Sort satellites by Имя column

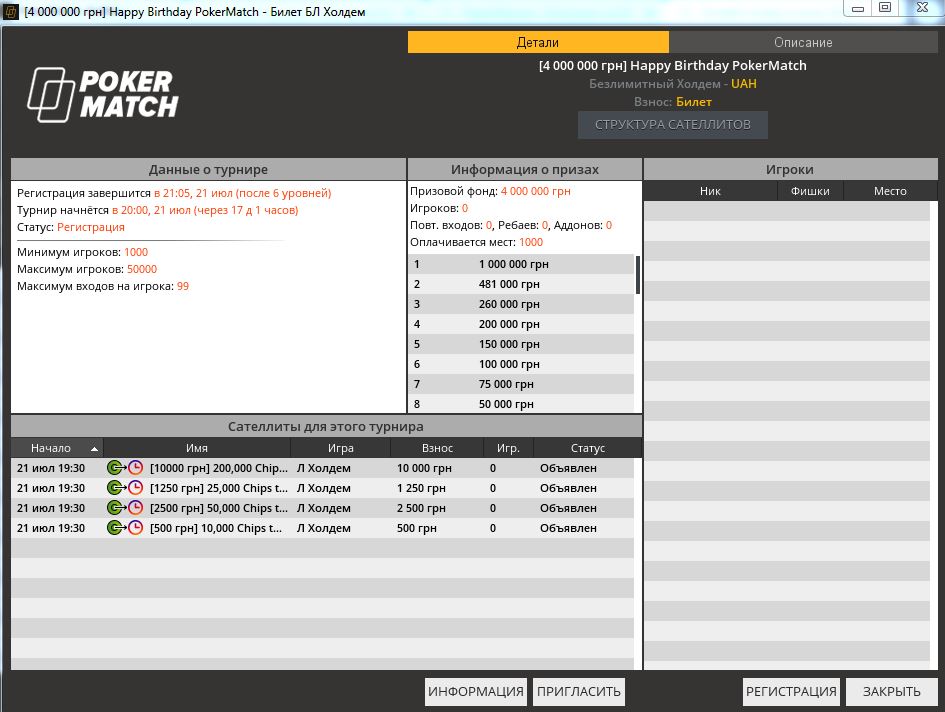click(197, 448)
